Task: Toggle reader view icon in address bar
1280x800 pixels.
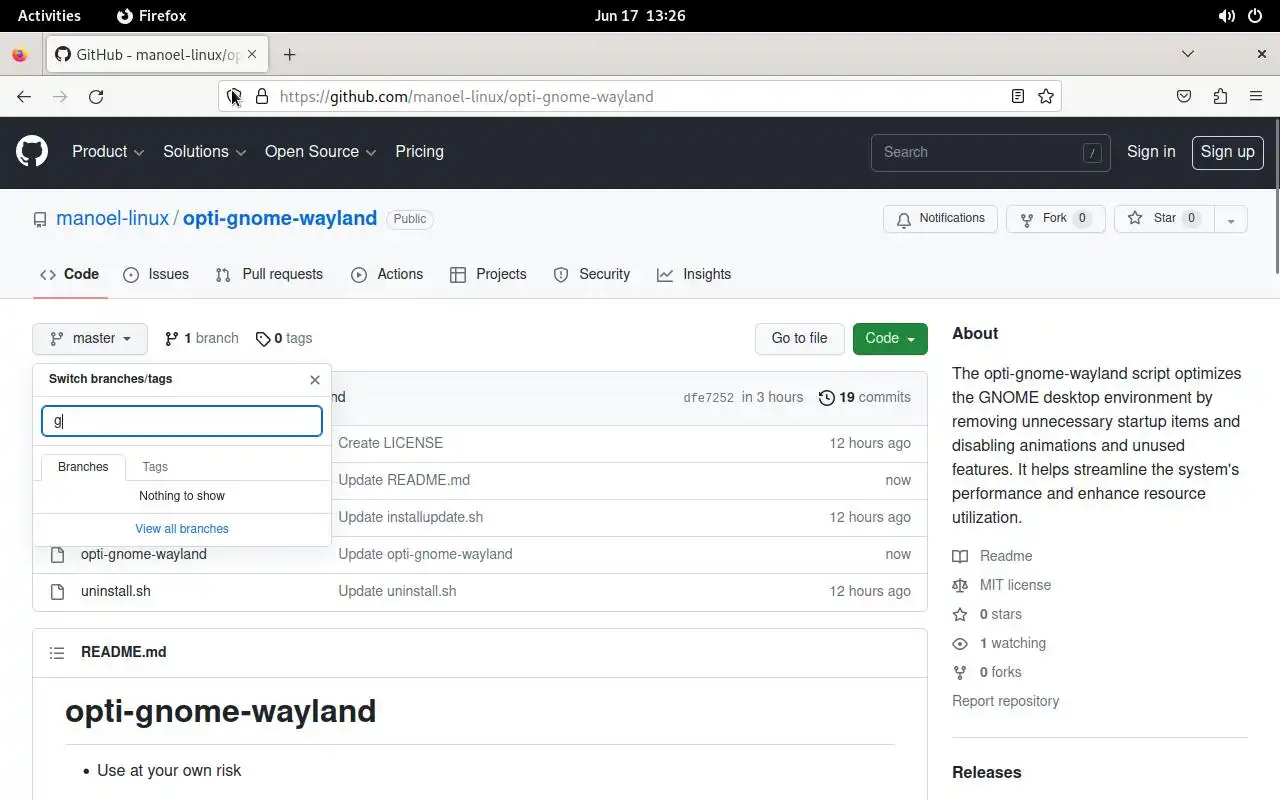Action: coord(1017,96)
